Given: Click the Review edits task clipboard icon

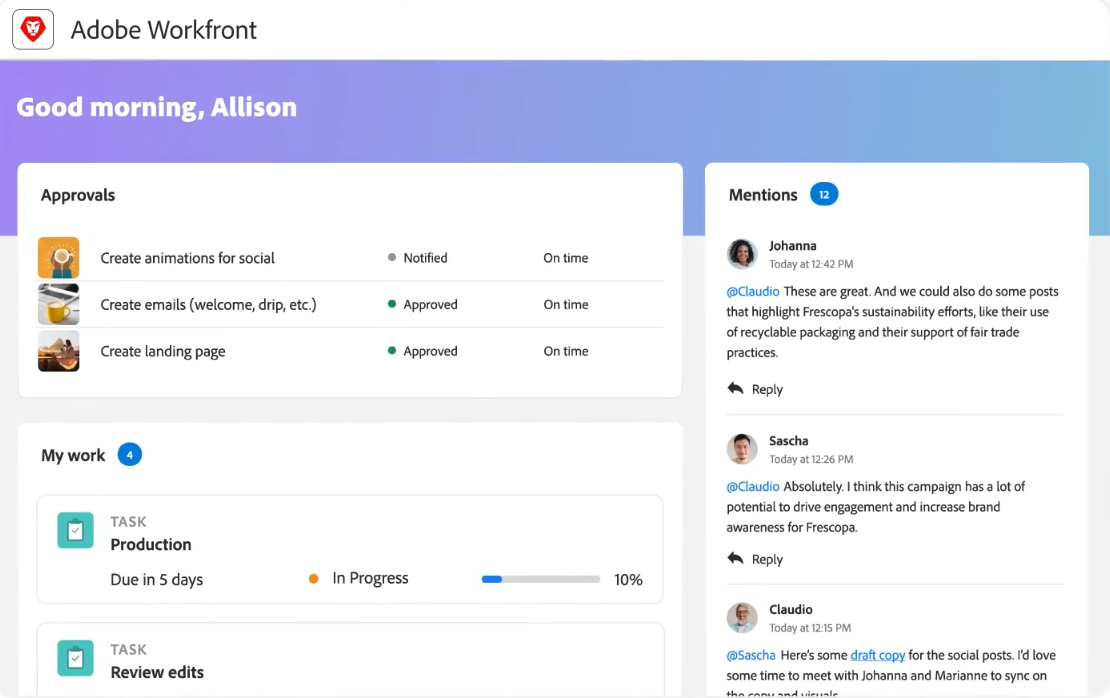Looking at the screenshot, I should [x=75, y=658].
